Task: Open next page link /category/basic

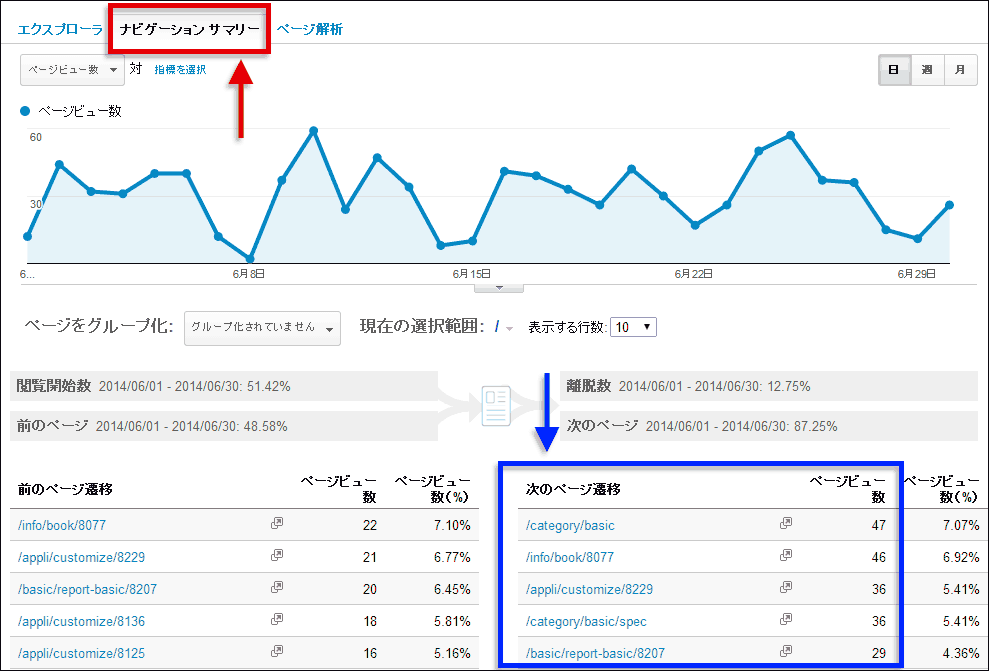Action: [x=570, y=525]
